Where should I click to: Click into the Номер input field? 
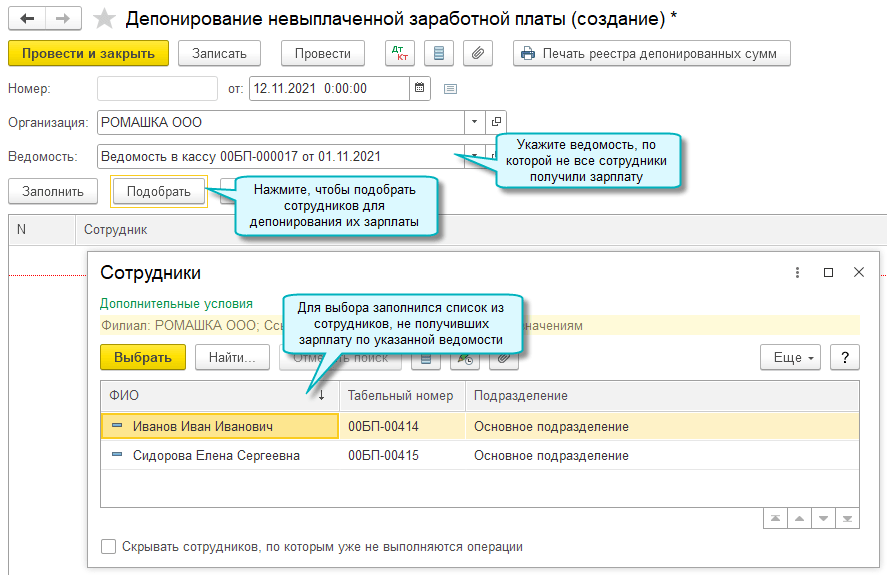click(157, 88)
